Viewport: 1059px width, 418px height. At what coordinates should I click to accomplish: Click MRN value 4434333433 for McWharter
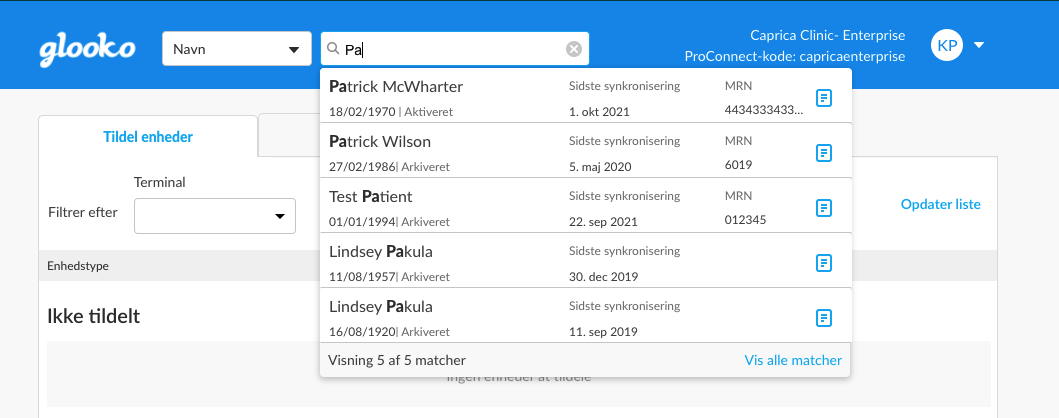pyautogui.click(x=764, y=110)
